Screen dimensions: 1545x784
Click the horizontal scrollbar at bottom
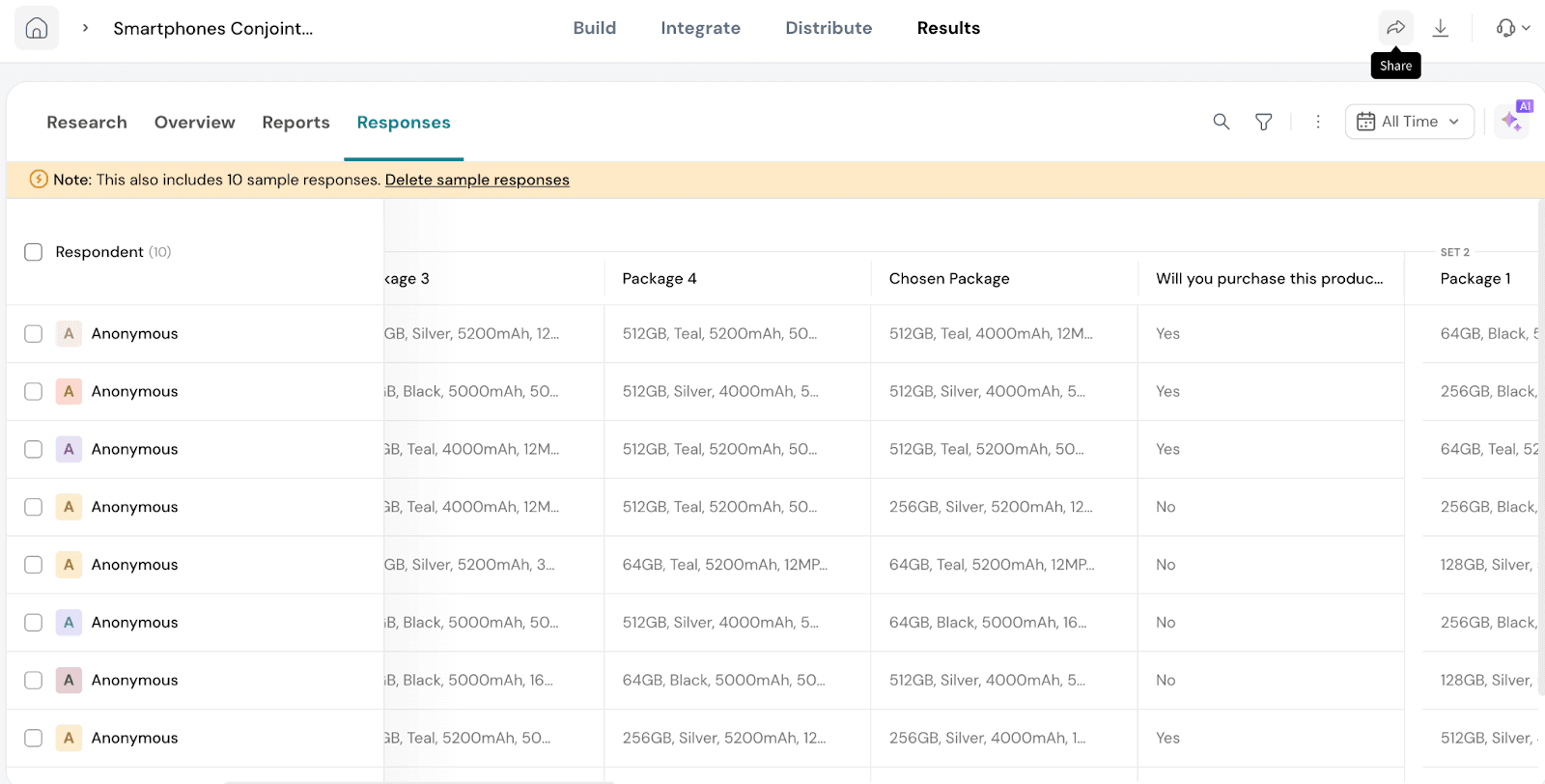[x=419, y=781]
